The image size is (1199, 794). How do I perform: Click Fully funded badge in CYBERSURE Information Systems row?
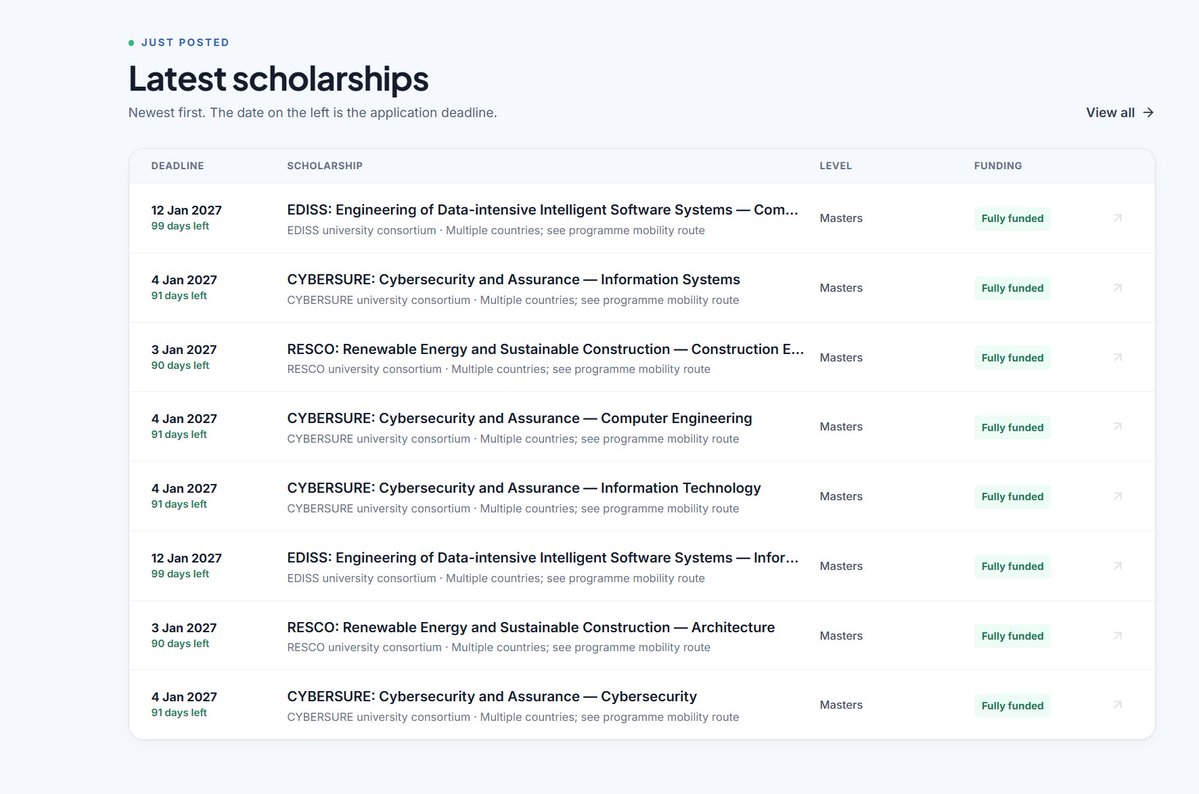[1012, 288]
